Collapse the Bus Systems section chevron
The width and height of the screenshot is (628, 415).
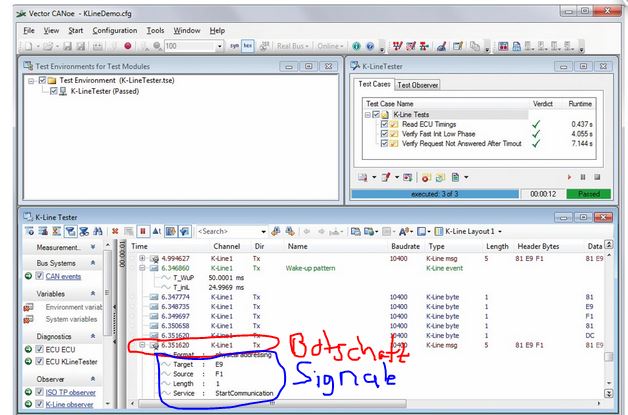point(93,263)
